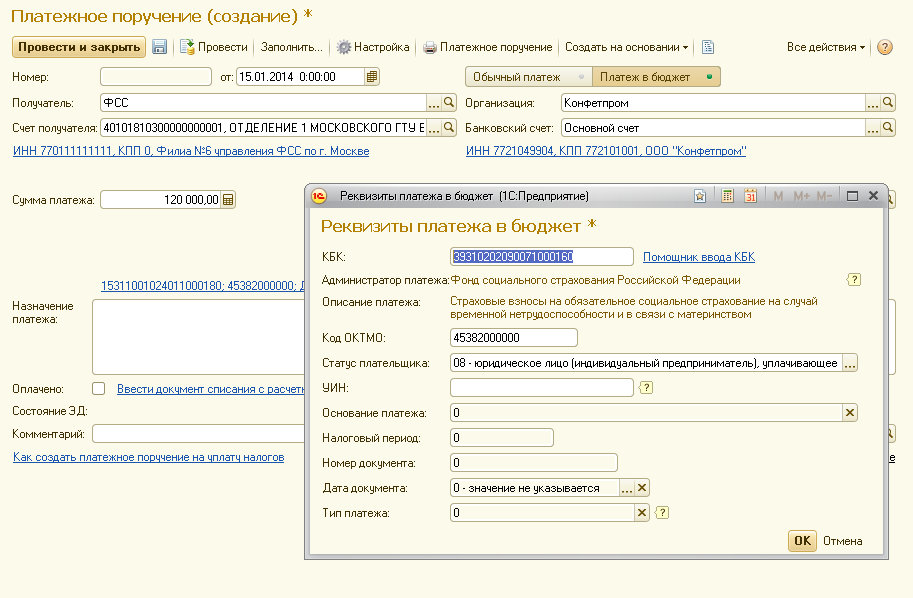Click the Номер input field
This screenshot has height=598, width=913.
(x=155, y=76)
